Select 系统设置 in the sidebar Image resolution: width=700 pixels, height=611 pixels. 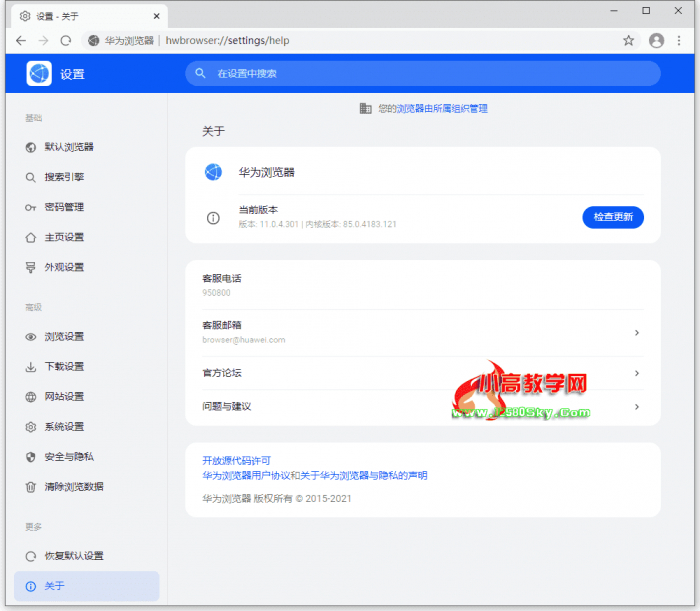point(87,427)
